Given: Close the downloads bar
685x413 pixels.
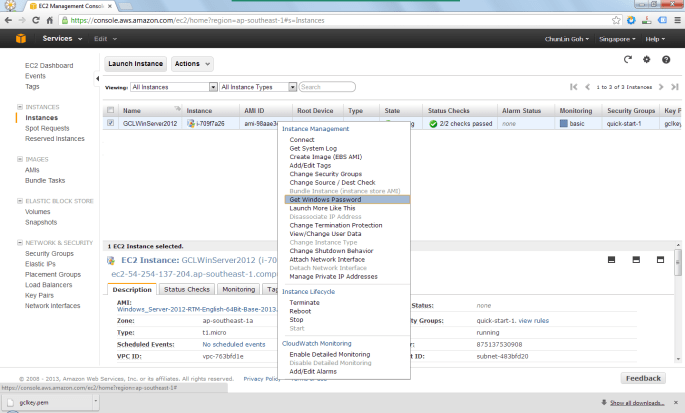Looking at the screenshot, I should pyautogui.click(x=676, y=402).
